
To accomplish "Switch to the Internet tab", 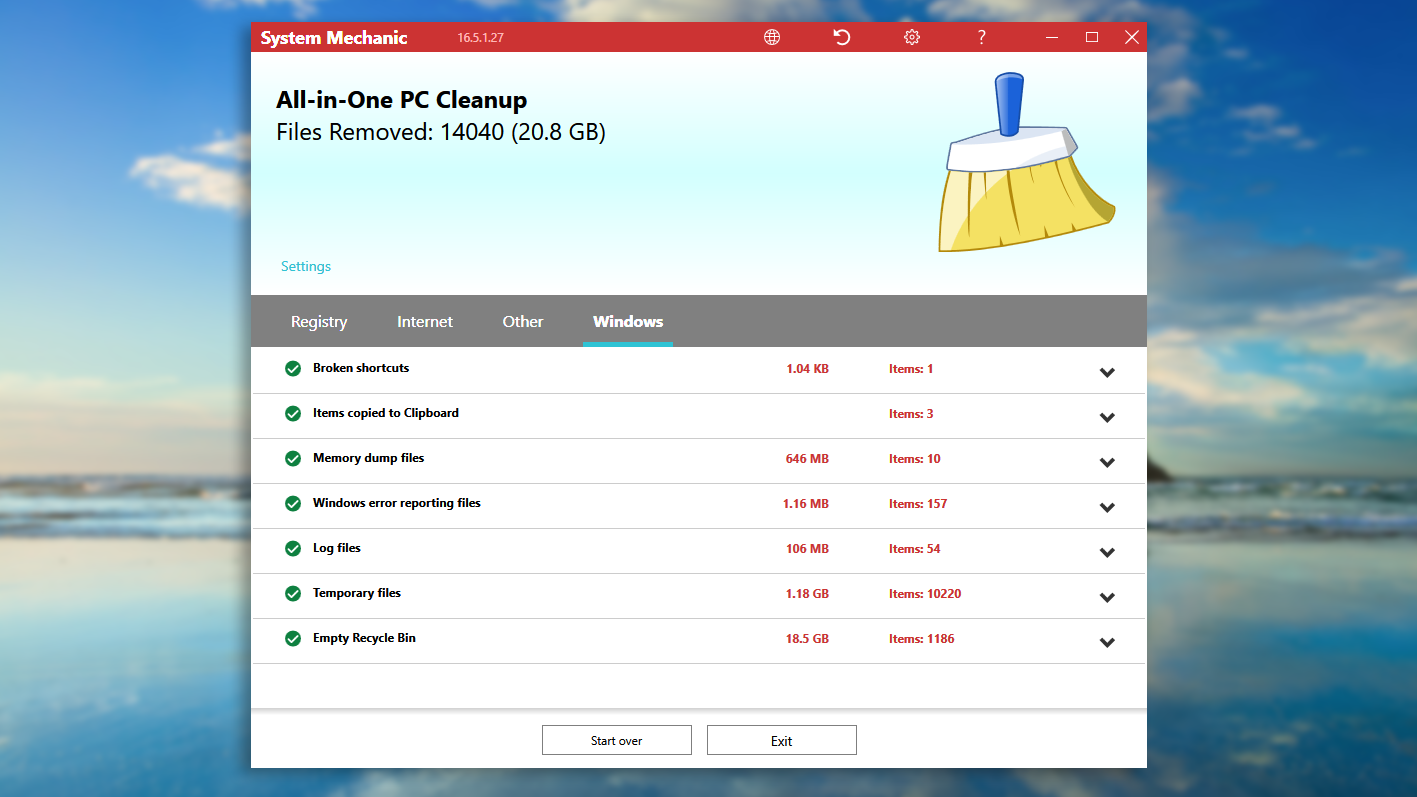I will tap(425, 322).
